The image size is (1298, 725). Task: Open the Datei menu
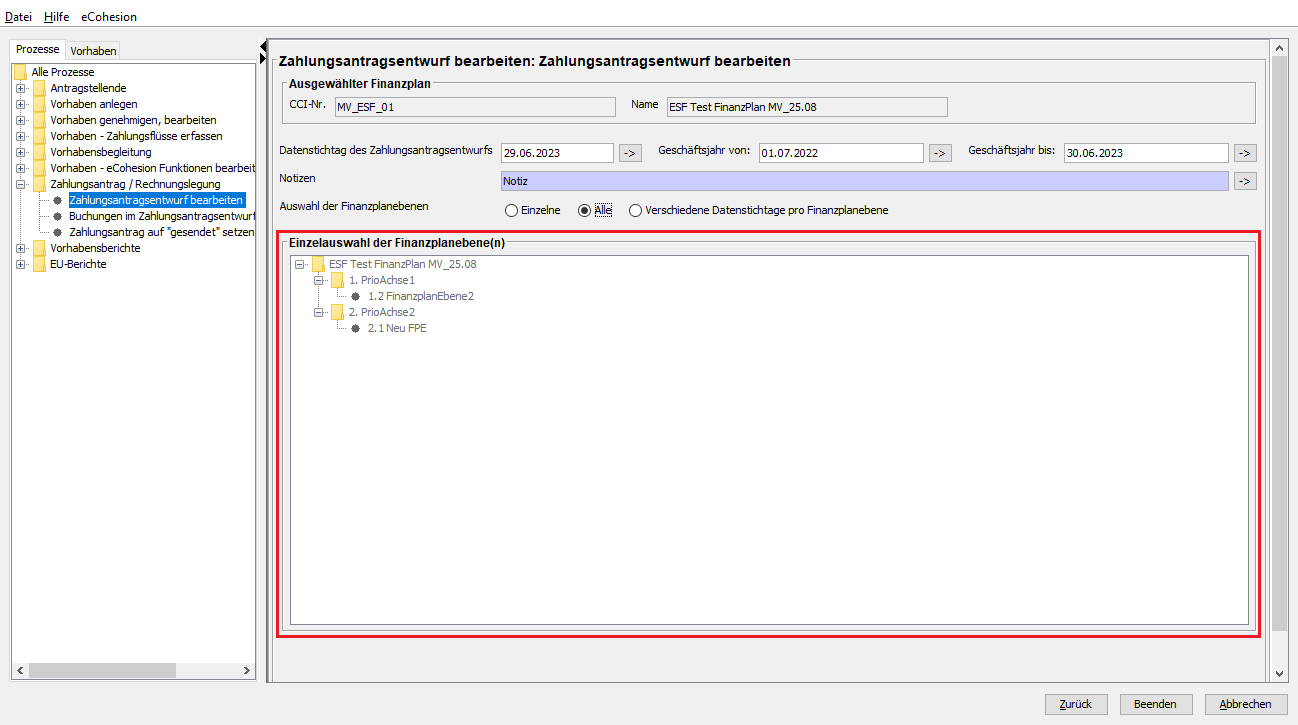pyautogui.click(x=19, y=17)
